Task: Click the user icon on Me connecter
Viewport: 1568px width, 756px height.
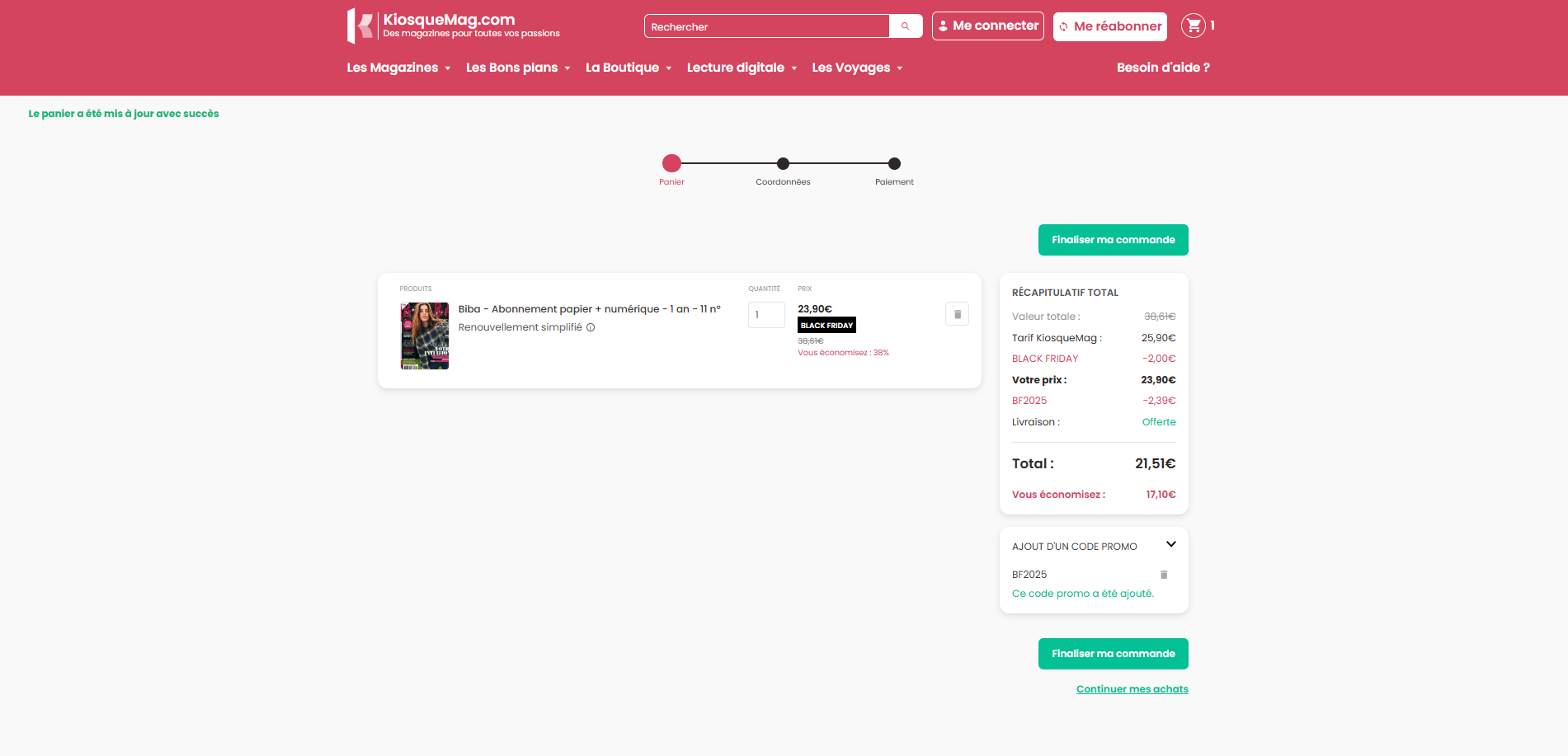Action: pyautogui.click(x=943, y=26)
